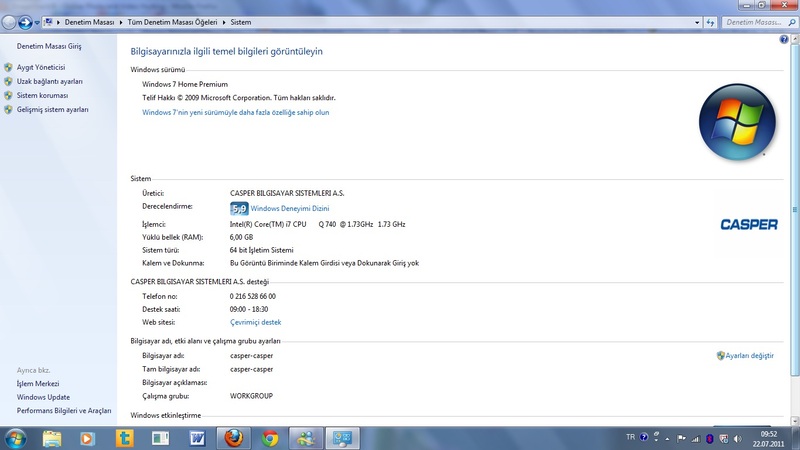This screenshot has width=800, height=450.
Task: Open the recent pages dropdown arrow
Action: [x=37, y=22]
